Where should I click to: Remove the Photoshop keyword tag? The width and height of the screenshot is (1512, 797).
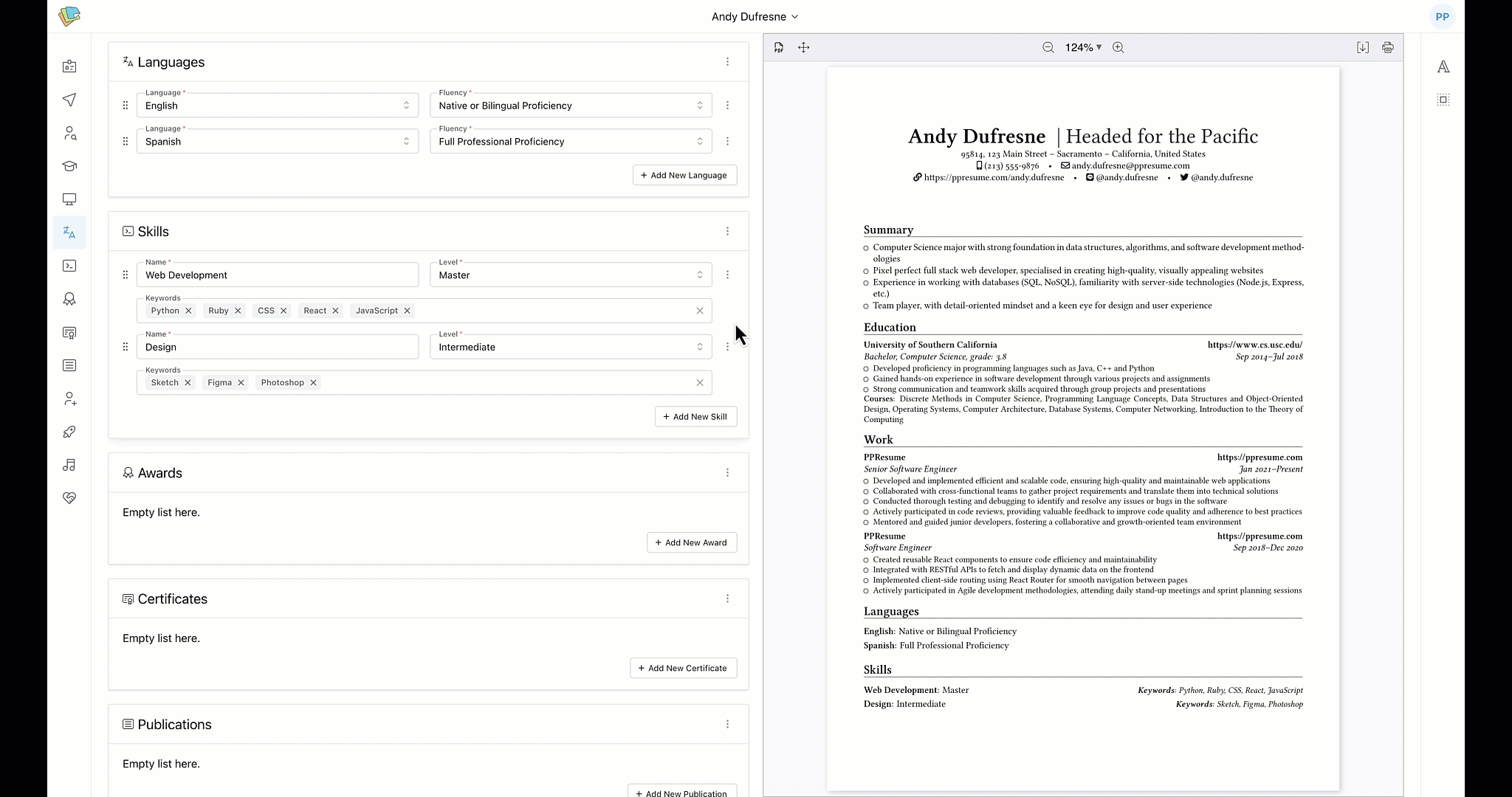point(313,382)
